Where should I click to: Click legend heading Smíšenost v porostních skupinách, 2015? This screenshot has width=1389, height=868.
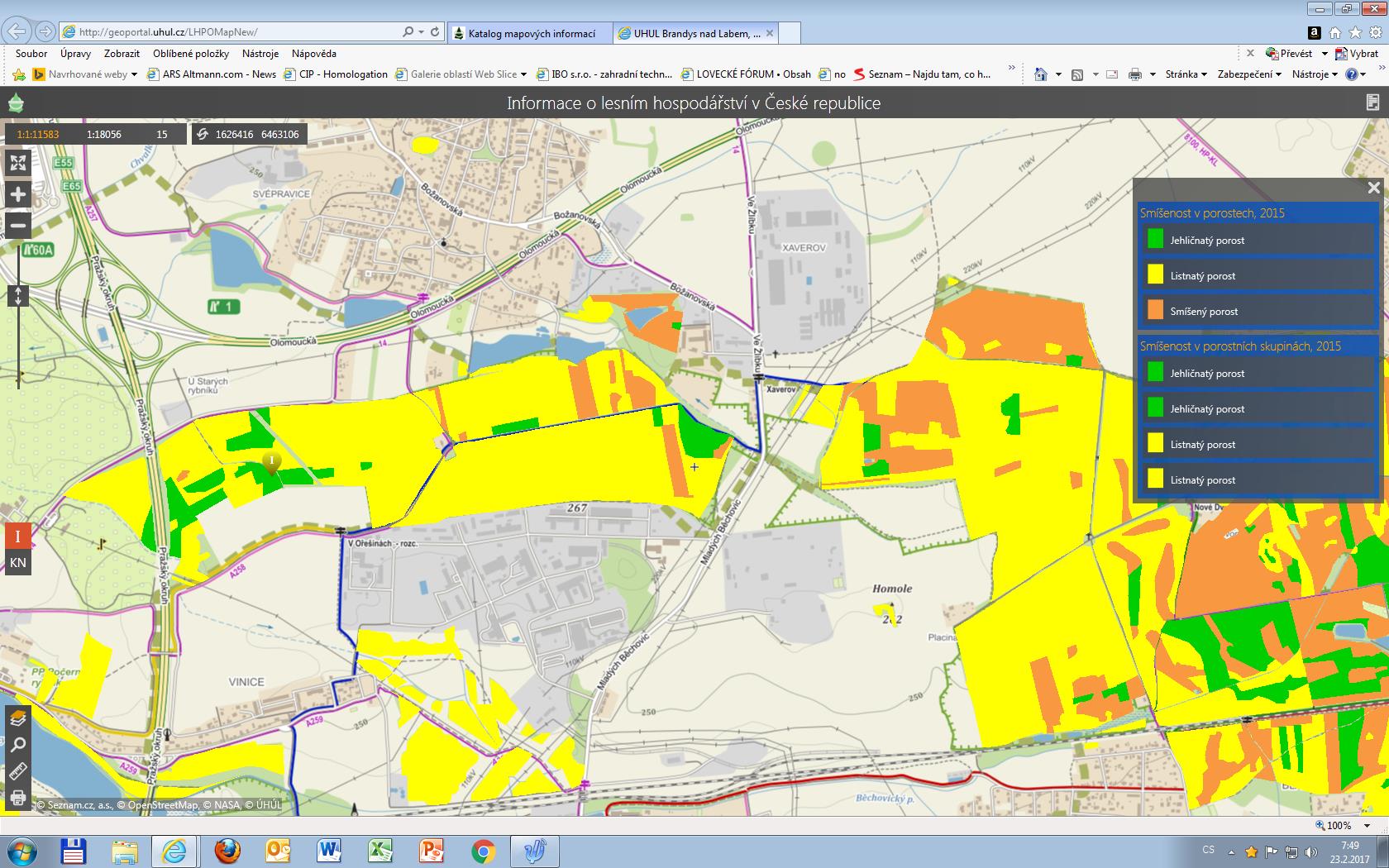click(x=1240, y=346)
